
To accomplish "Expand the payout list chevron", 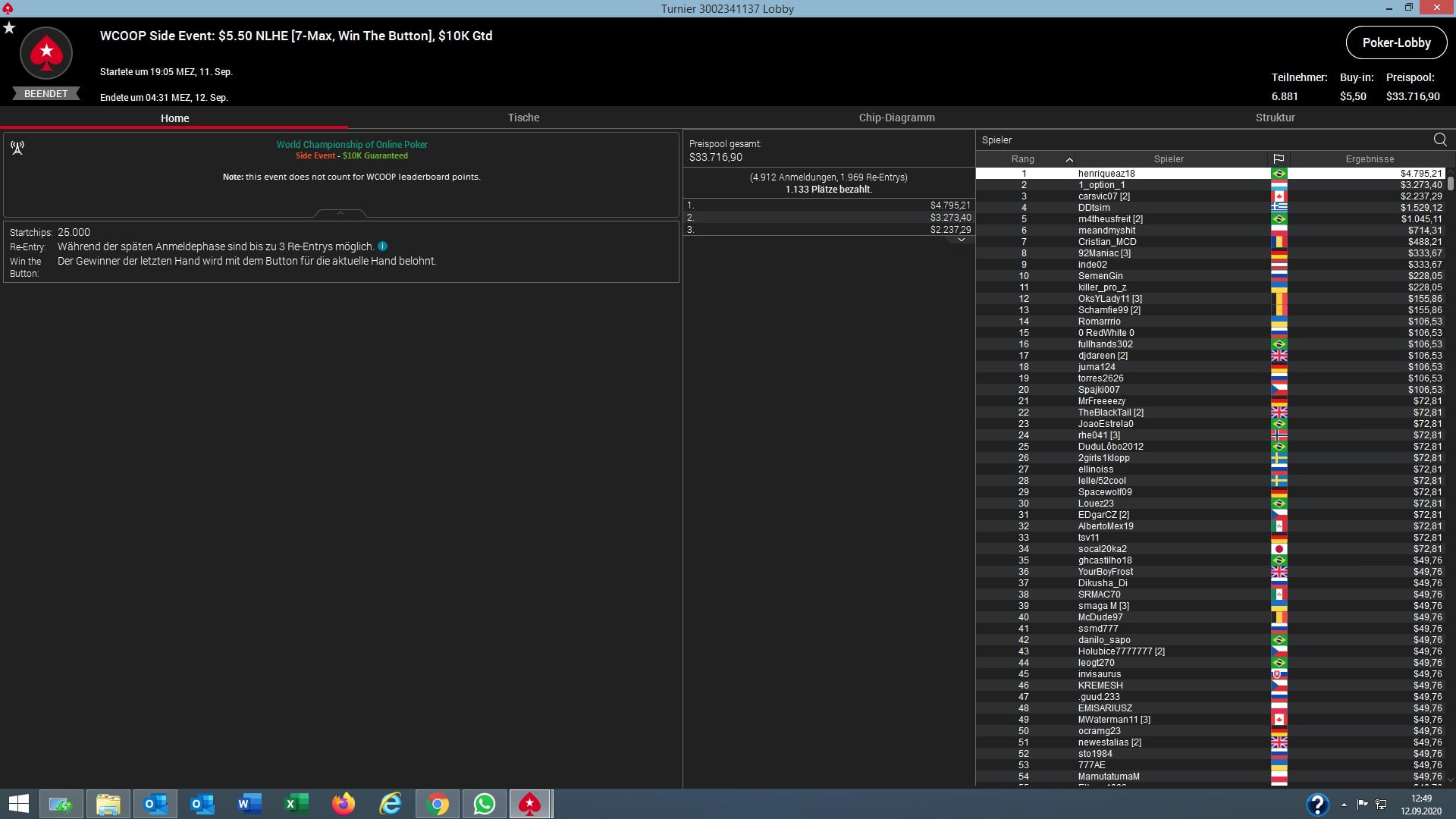I will pos(961,240).
